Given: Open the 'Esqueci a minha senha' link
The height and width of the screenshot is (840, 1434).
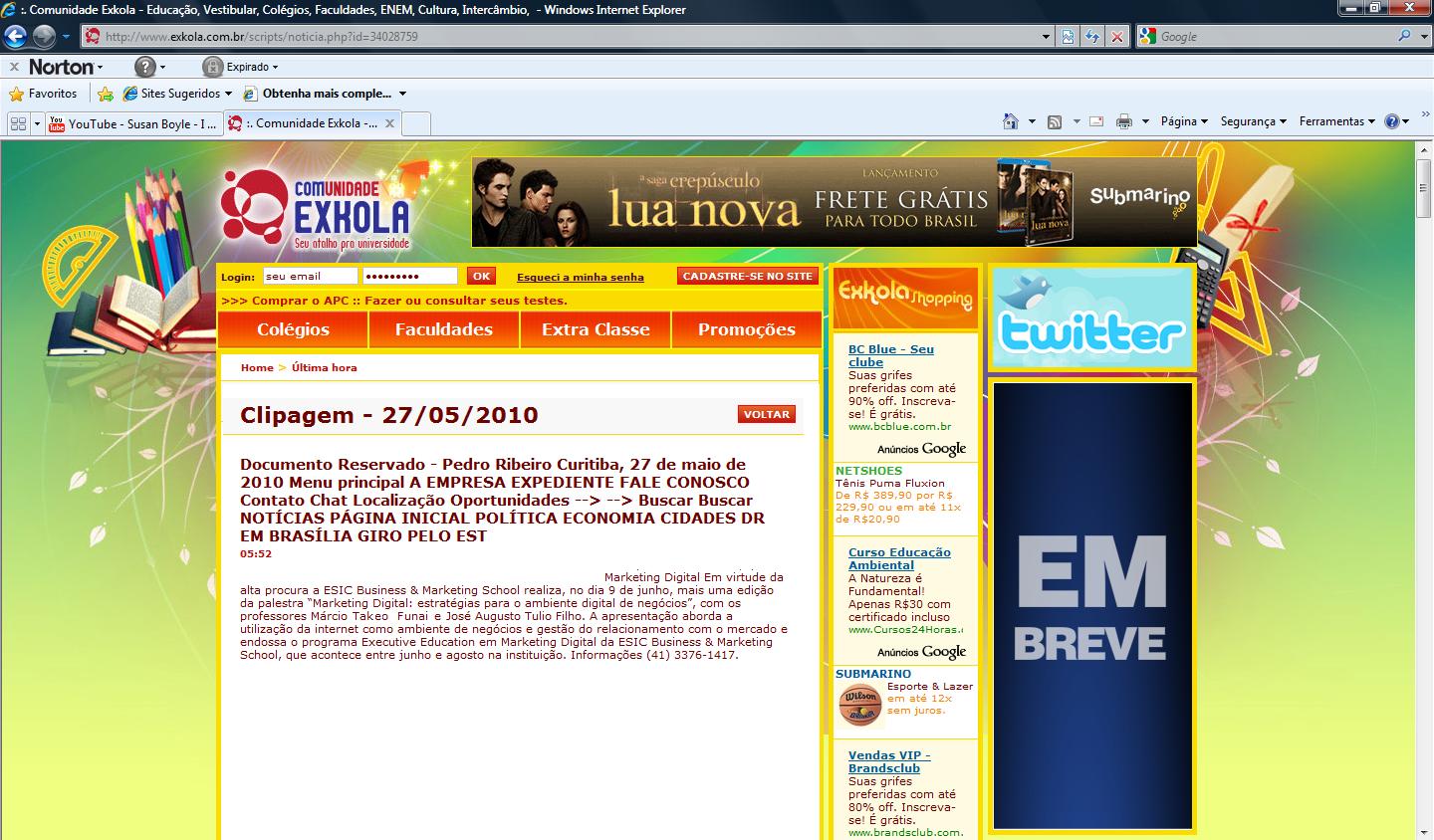Looking at the screenshot, I should coord(581,277).
